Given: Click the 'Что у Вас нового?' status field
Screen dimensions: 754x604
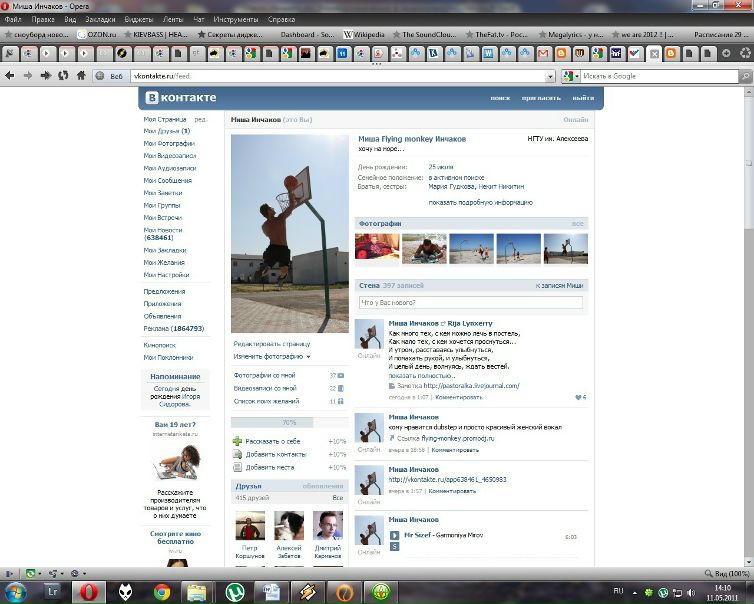Looking at the screenshot, I should (x=470, y=302).
